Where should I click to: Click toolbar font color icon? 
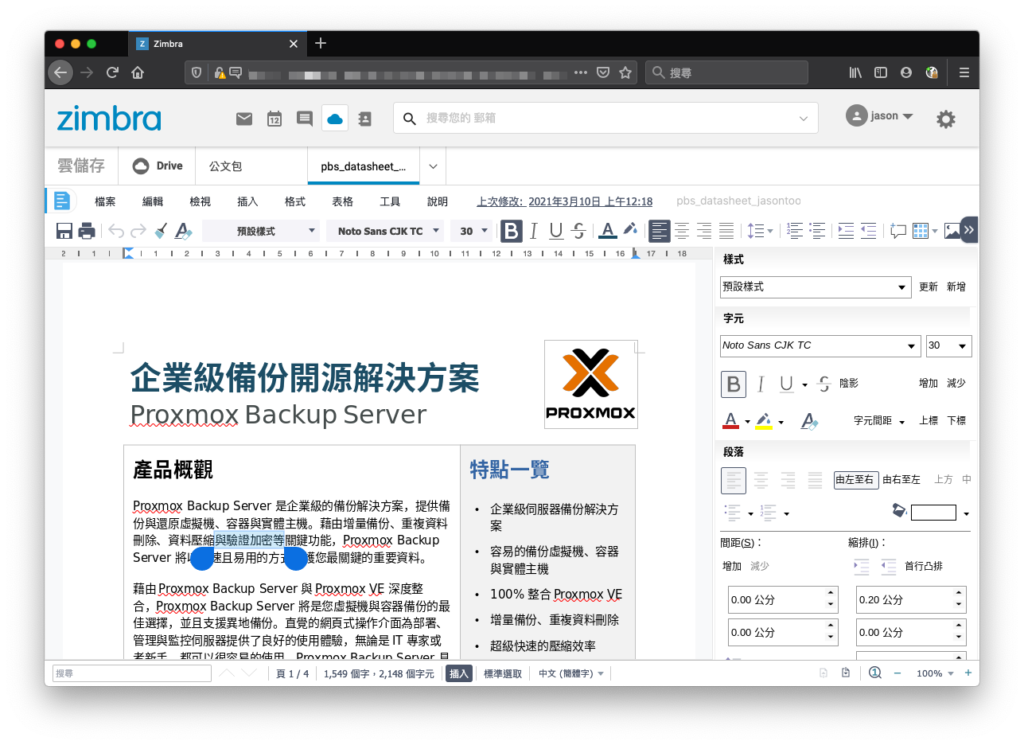[607, 230]
